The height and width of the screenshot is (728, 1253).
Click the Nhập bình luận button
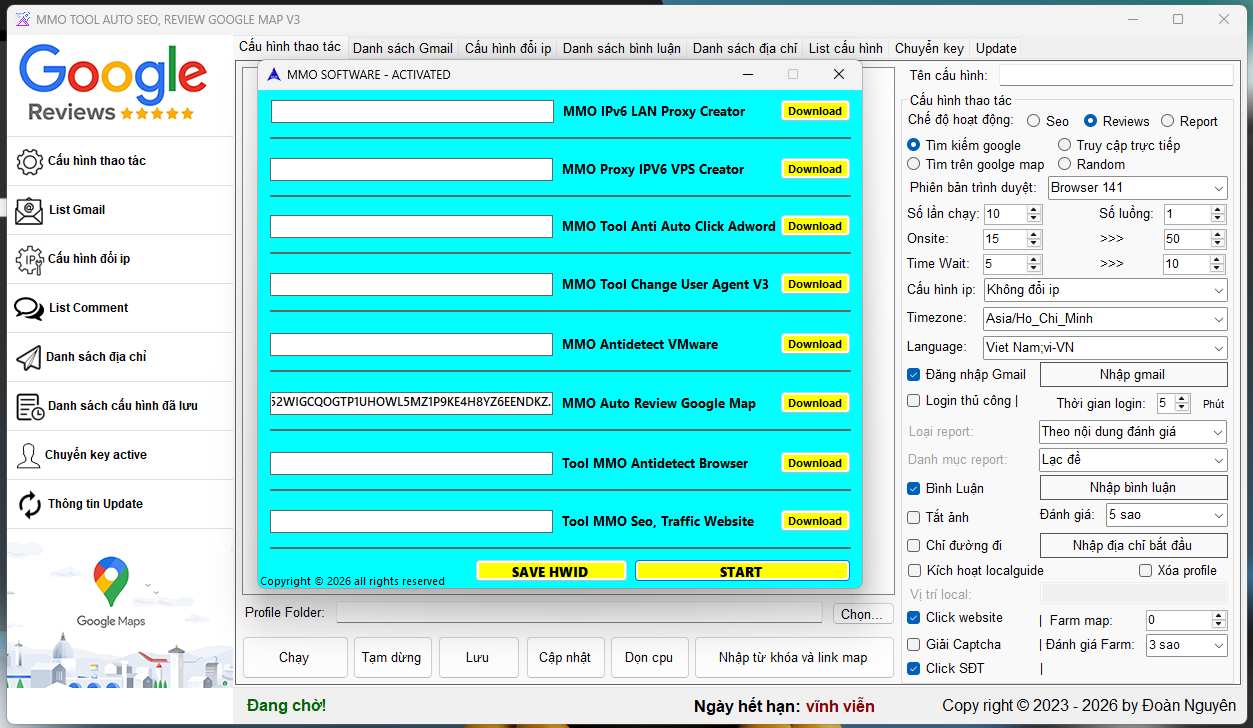pos(1134,488)
